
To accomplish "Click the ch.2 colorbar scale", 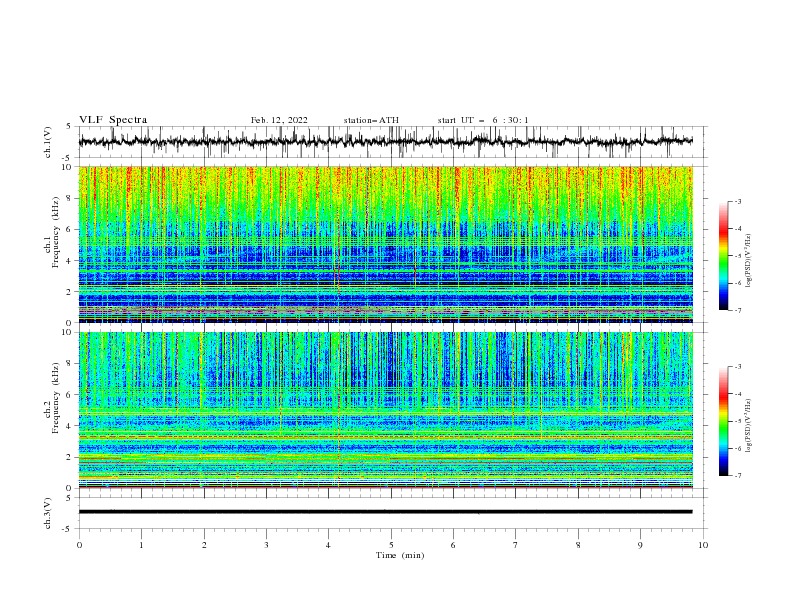I will point(723,421).
